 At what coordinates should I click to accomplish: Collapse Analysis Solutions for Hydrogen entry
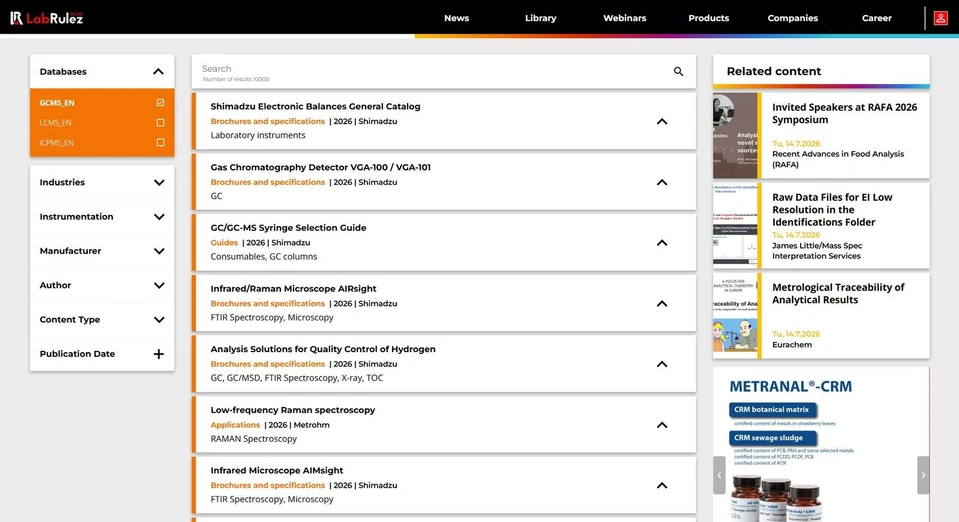pos(662,364)
